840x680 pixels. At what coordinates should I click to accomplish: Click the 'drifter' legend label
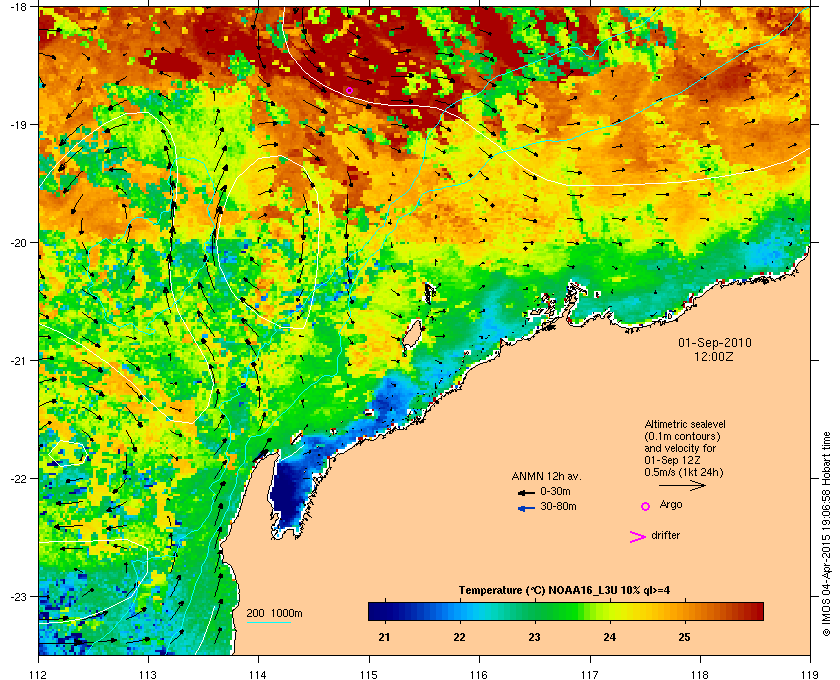click(x=665, y=535)
